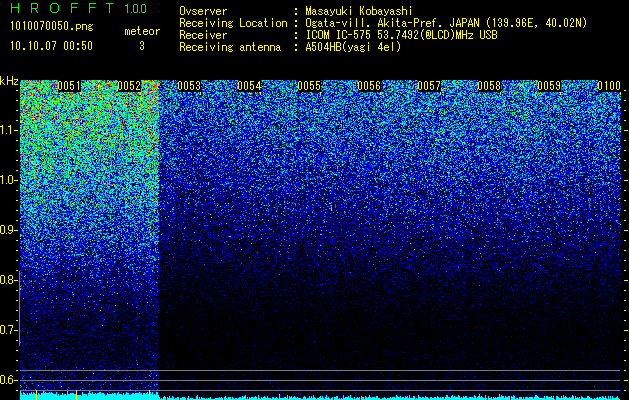Click the 0.7 kHz axis label

(8, 330)
